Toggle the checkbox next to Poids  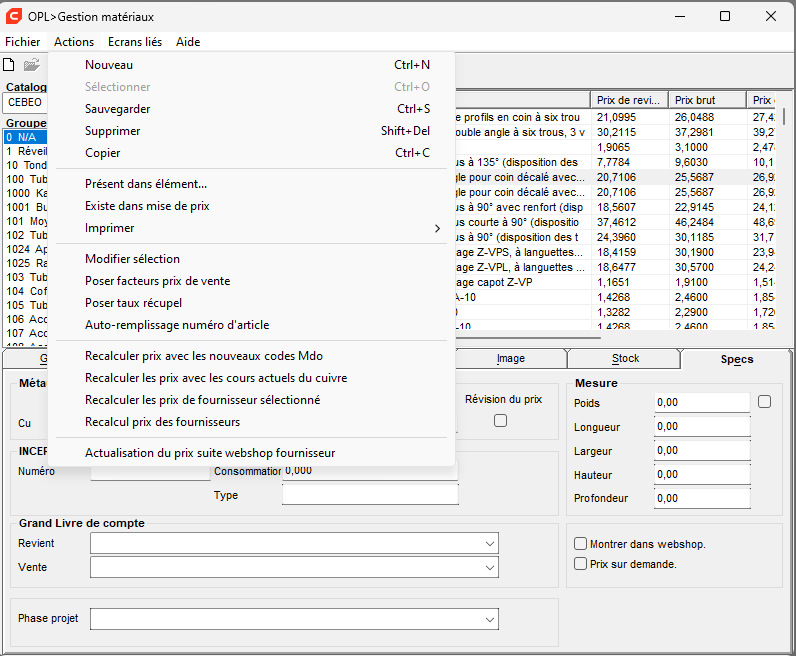pyautogui.click(x=765, y=402)
